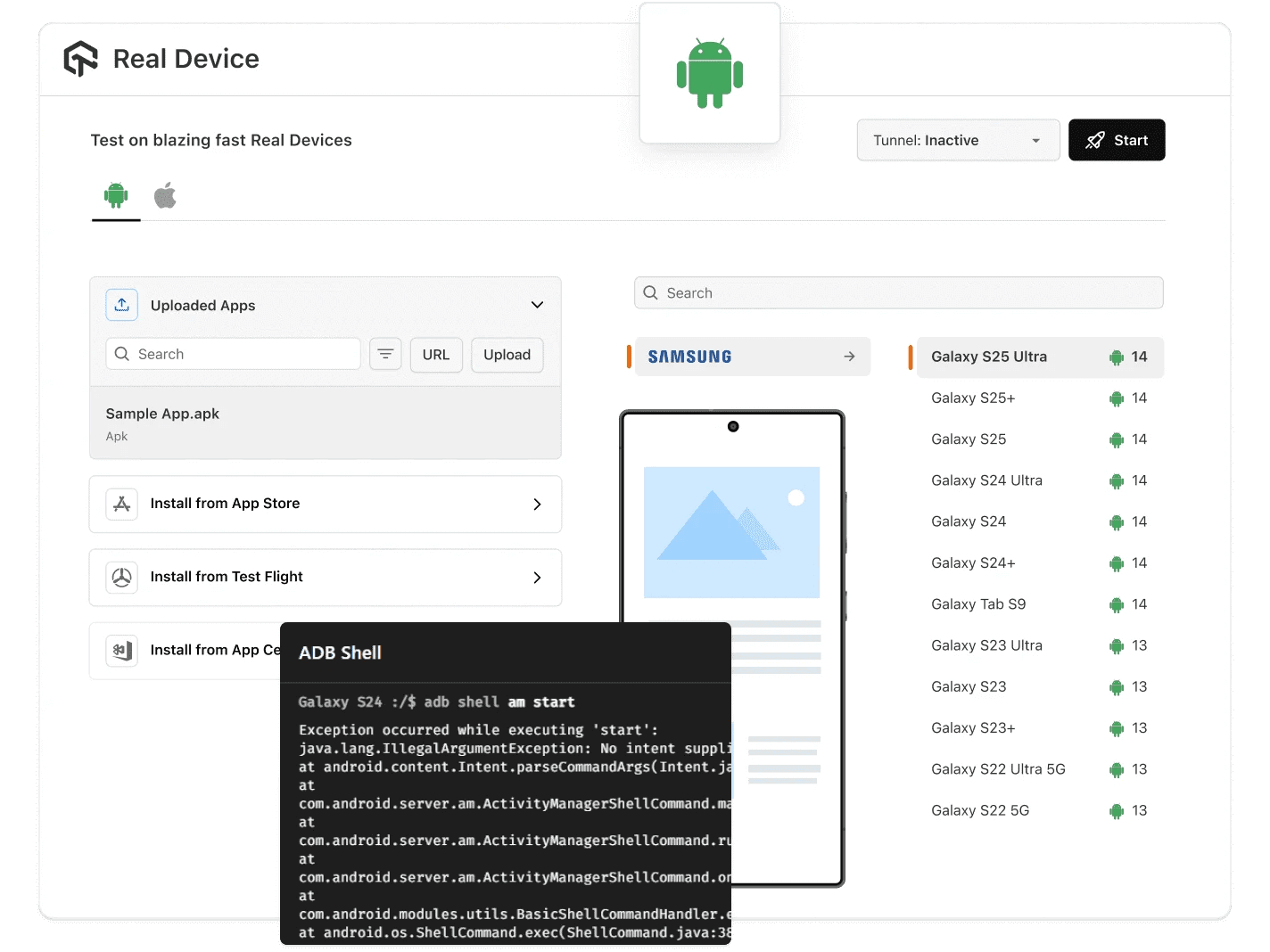This screenshot has width=1270, height=952.
Task: Click the filter icon next to app search
Action: point(385,354)
